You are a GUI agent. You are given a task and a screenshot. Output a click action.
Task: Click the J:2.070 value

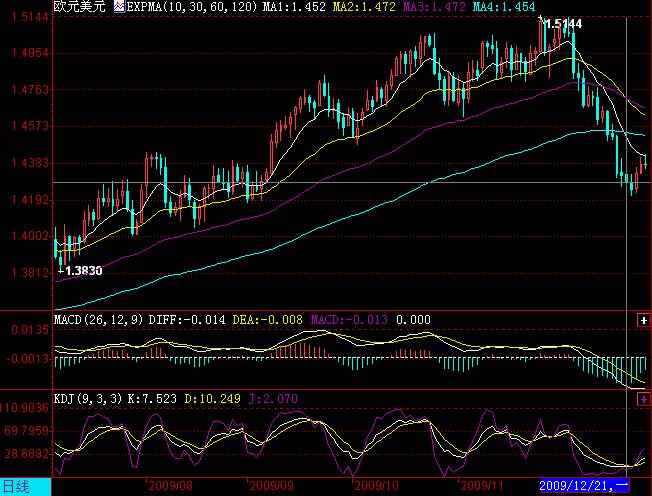[273, 399]
